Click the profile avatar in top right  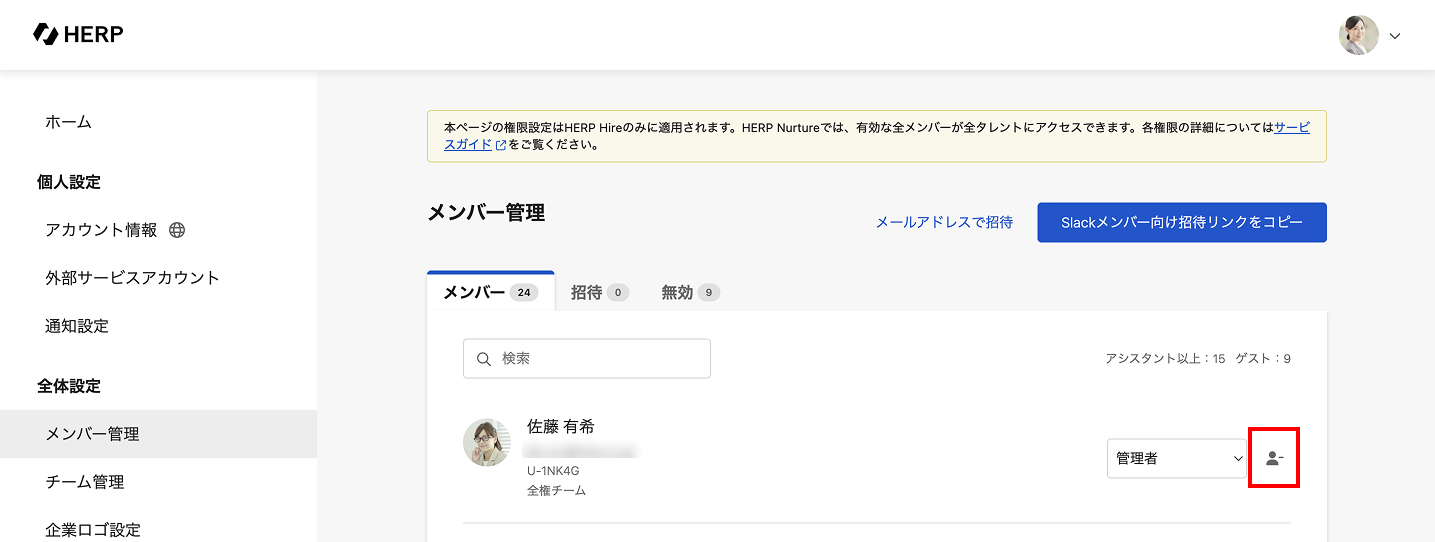coord(1358,35)
